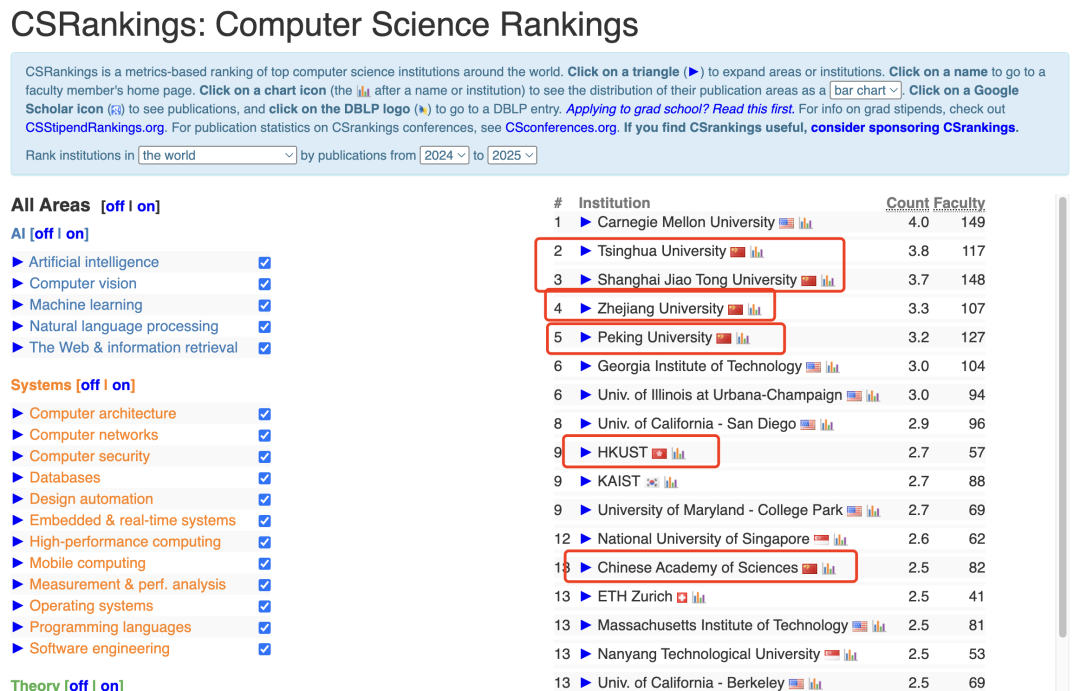
Task: Open HKUST's chart icon
Action: pyautogui.click(x=678, y=453)
